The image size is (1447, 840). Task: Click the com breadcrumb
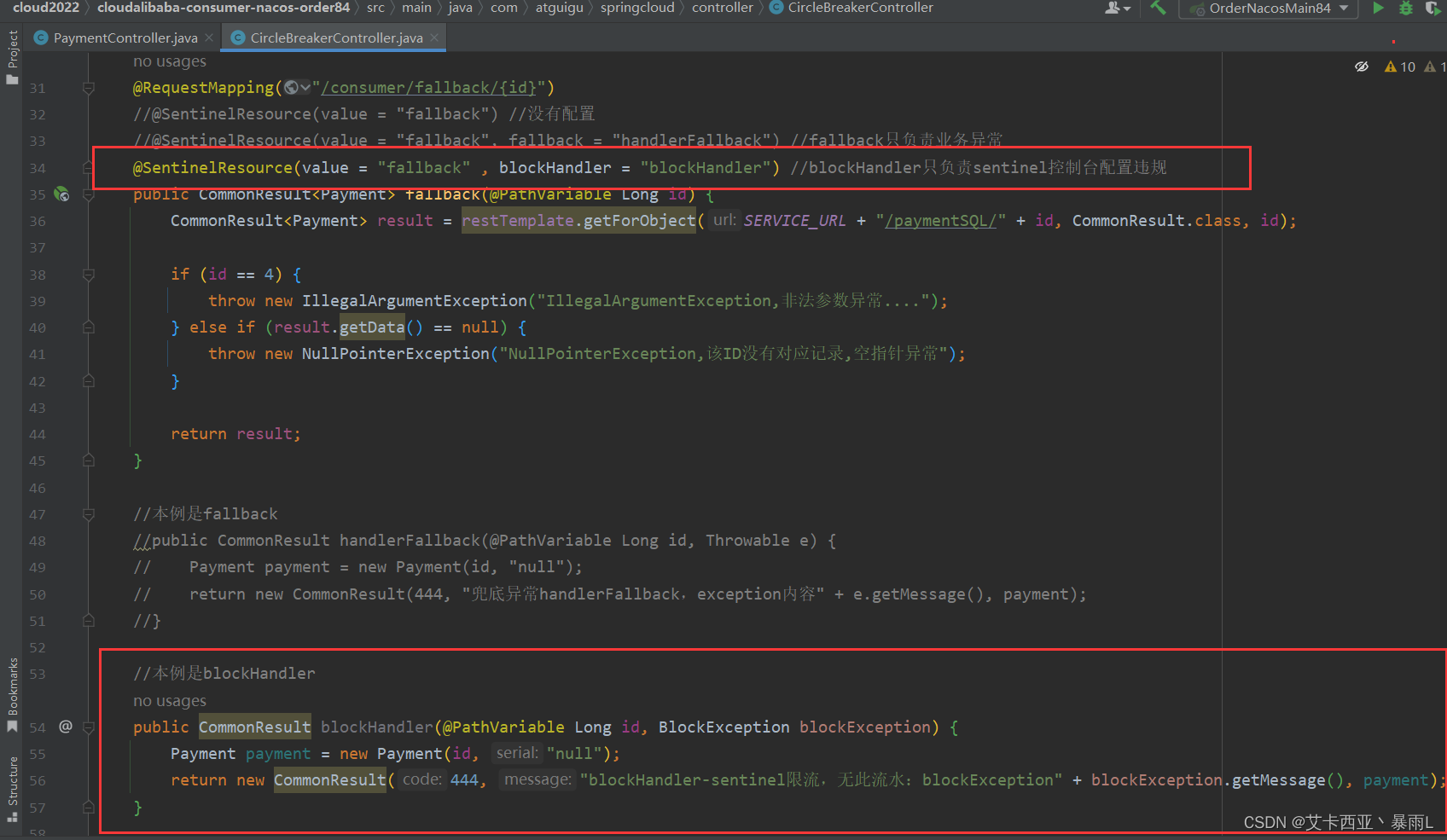coord(503,8)
